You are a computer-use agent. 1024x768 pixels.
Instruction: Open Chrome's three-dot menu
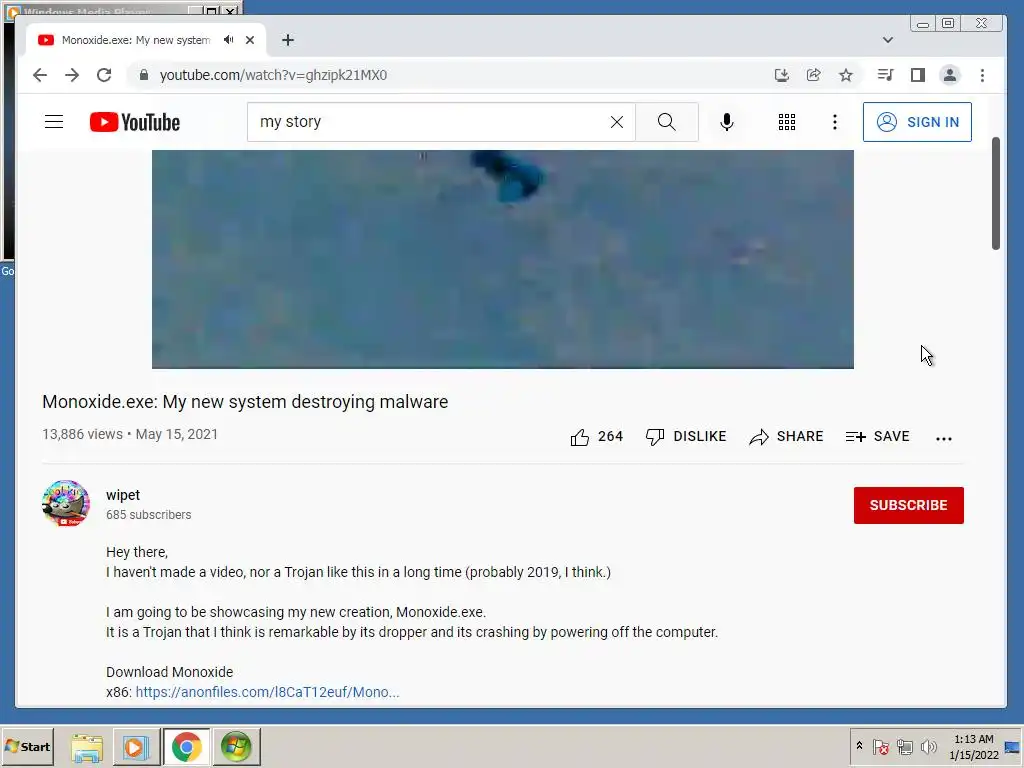point(982,75)
